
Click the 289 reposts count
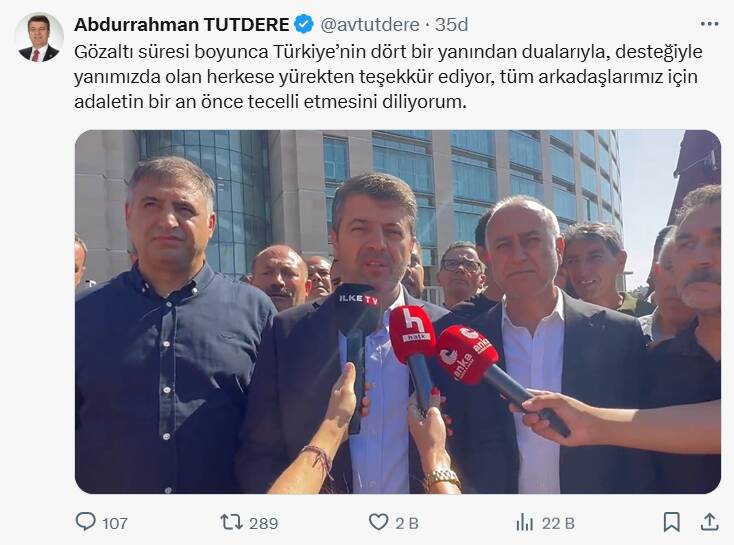point(264,523)
